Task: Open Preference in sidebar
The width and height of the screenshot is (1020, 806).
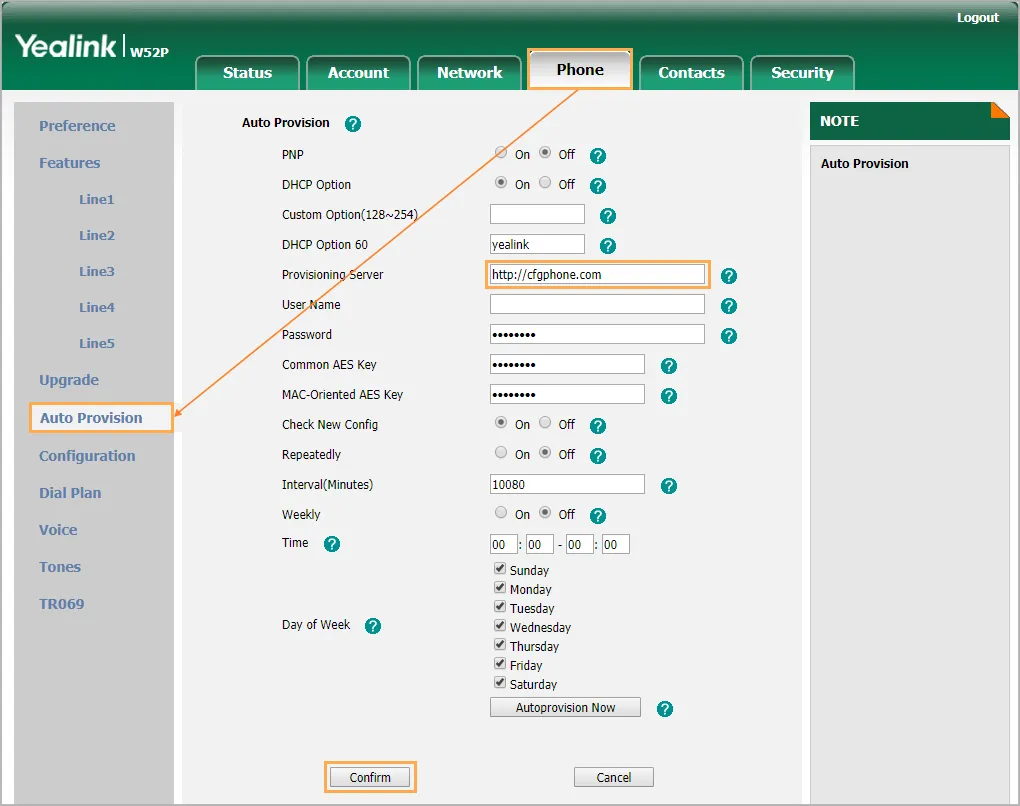Action: click(77, 126)
